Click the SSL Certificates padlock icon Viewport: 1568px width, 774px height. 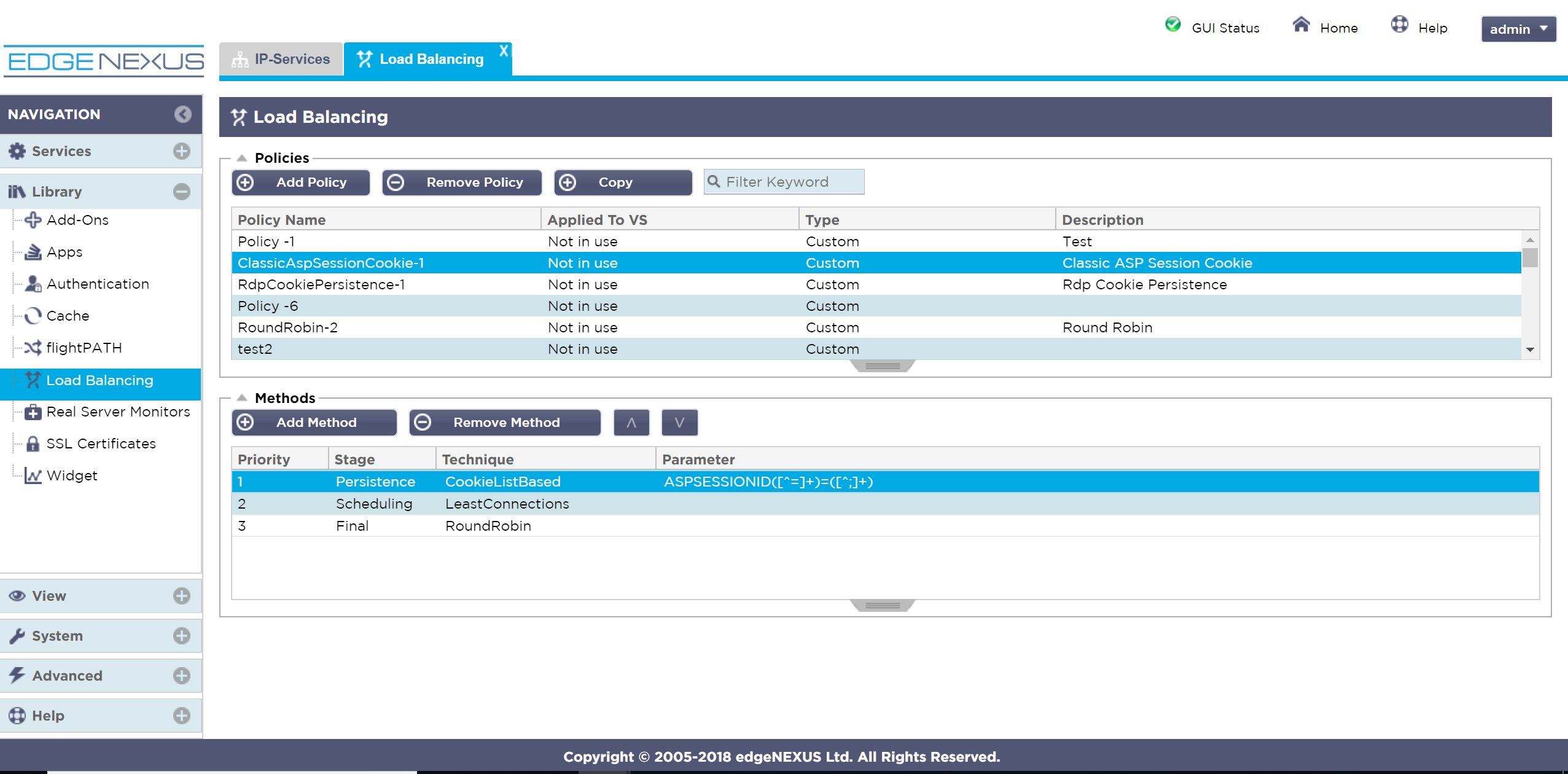point(33,444)
